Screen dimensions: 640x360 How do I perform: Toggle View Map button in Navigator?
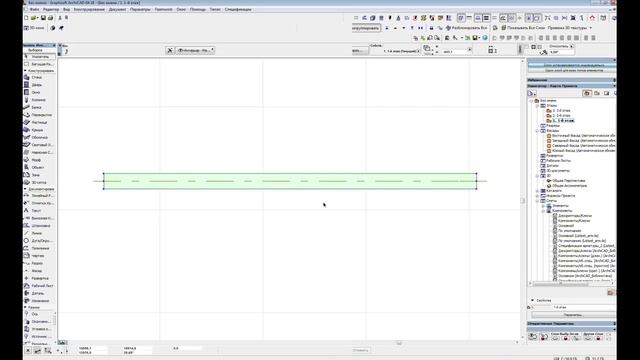(x=597, y=93)
